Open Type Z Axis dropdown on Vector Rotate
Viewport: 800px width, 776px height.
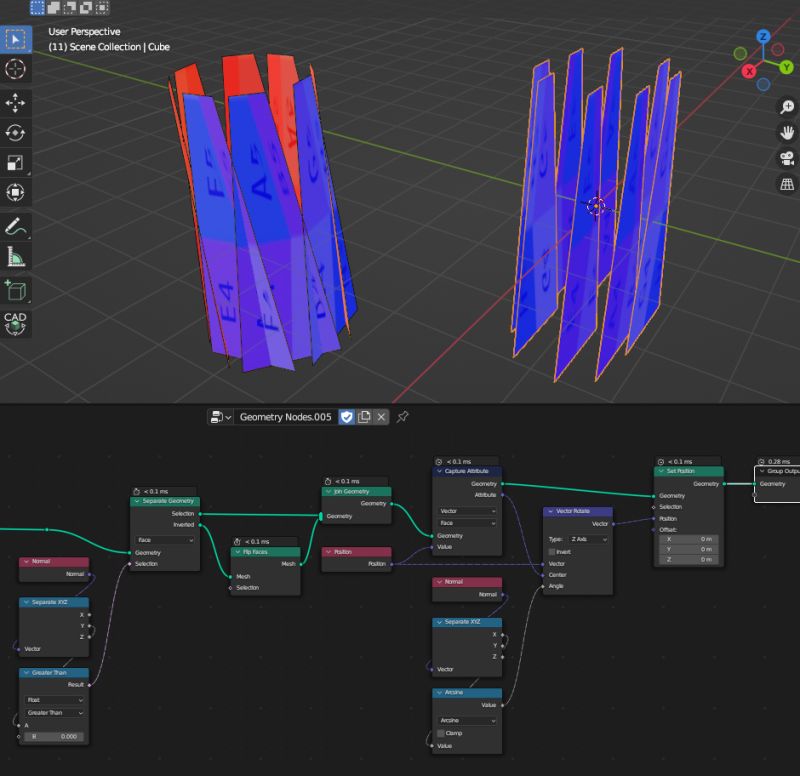588,539
